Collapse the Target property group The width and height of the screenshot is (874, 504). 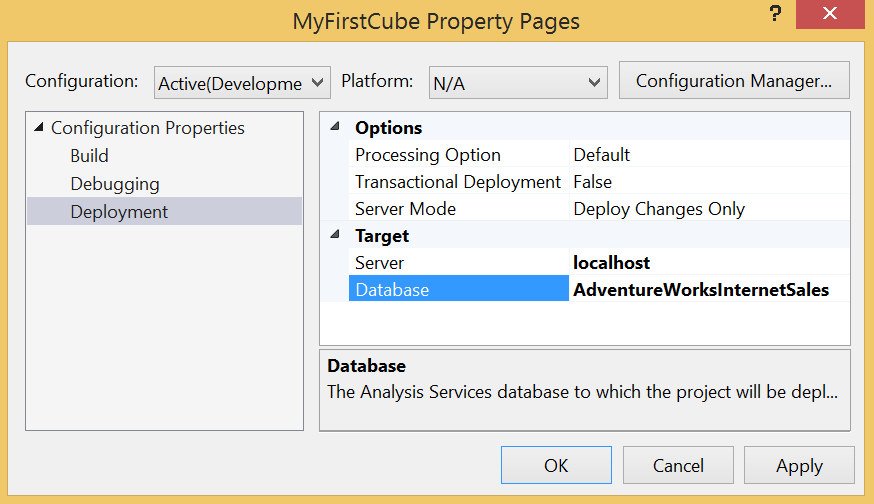[334, 236]
